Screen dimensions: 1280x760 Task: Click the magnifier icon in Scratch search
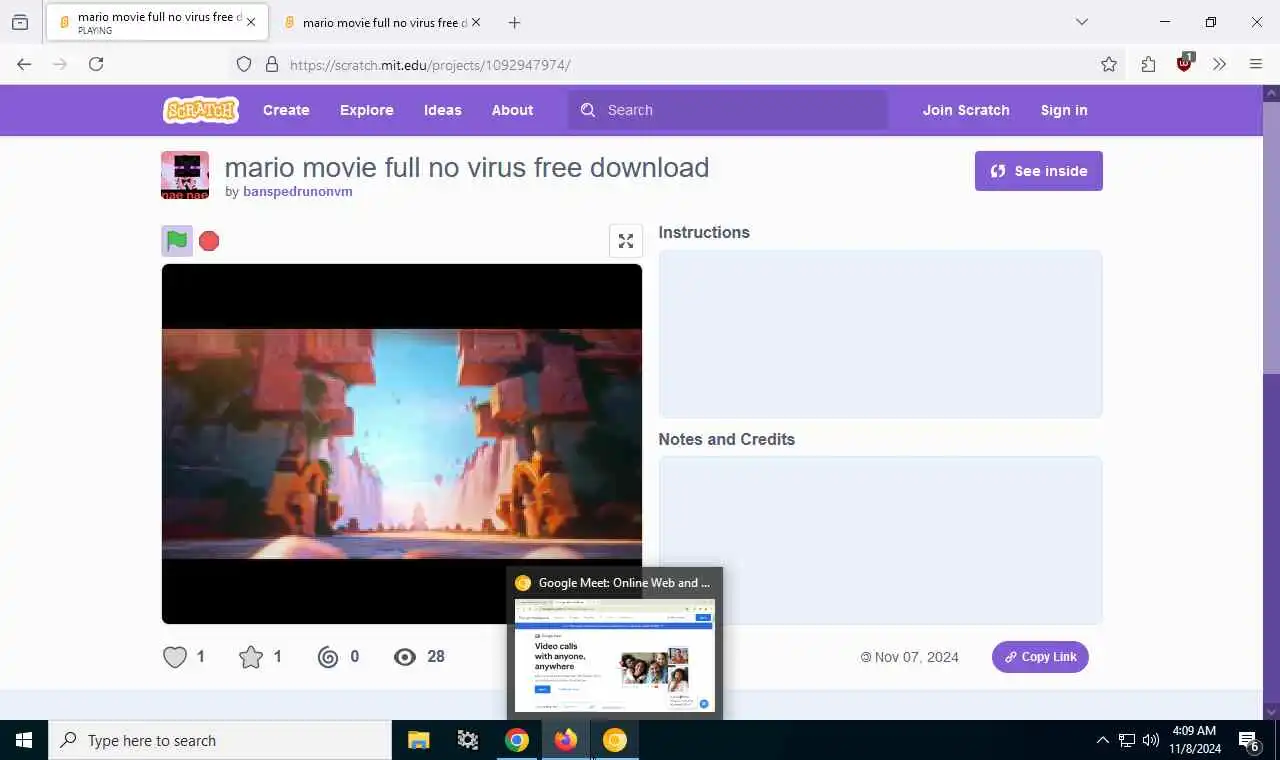pyautogui.click(x=588, y=110)
